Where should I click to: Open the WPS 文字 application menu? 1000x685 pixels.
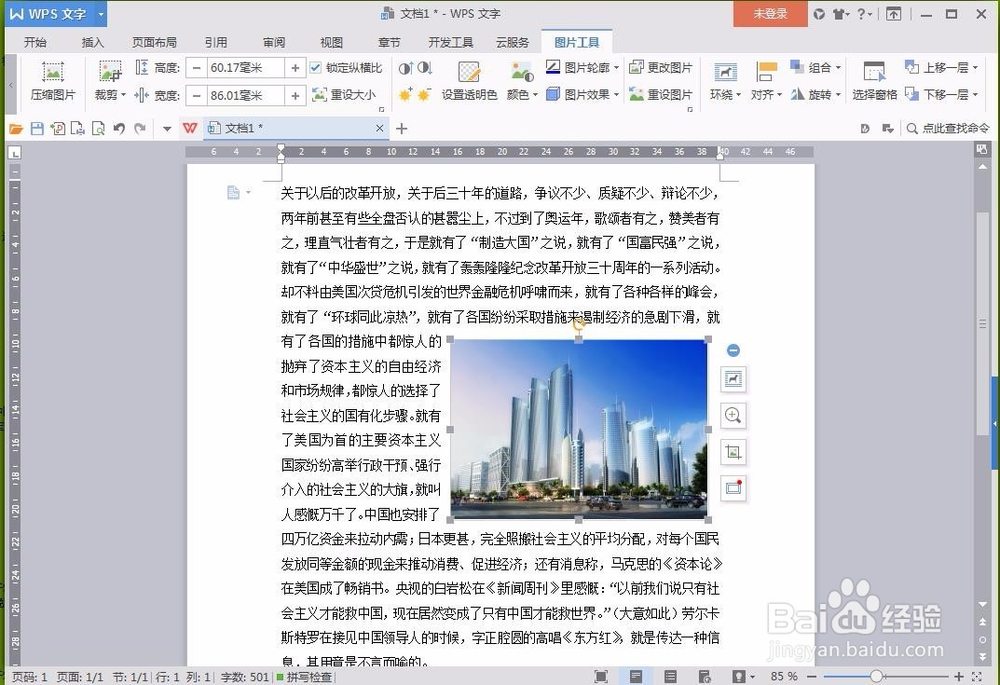(x=55, y=14)
